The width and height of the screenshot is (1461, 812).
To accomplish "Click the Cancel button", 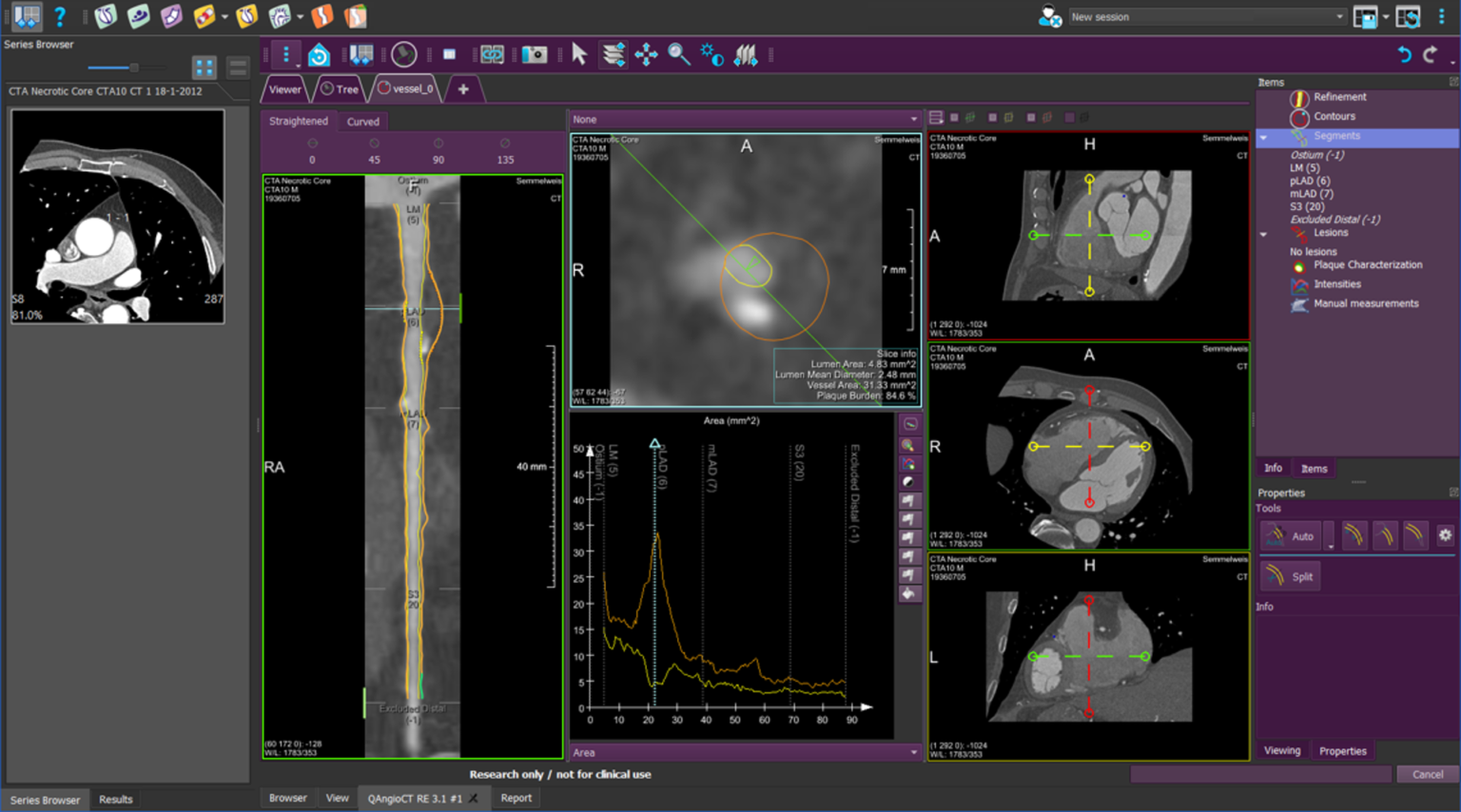I will tap(1427, 774).
